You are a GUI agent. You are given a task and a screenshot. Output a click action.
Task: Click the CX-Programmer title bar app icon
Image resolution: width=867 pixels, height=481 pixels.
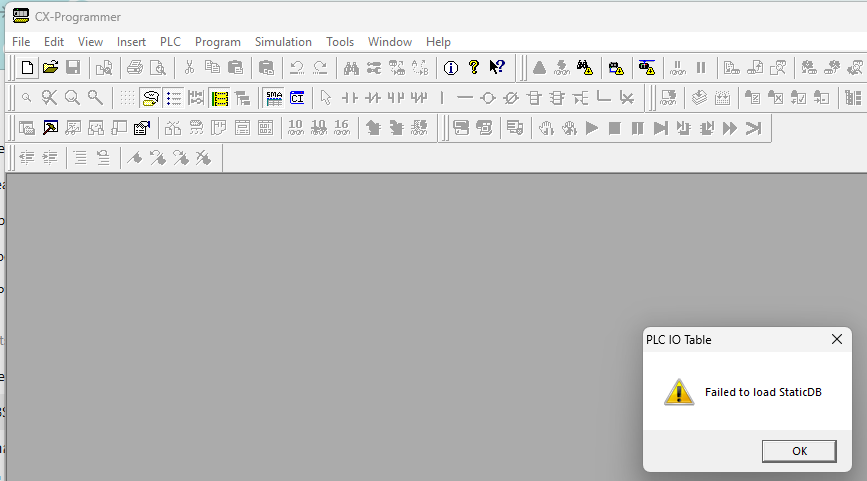coord(20,15)
